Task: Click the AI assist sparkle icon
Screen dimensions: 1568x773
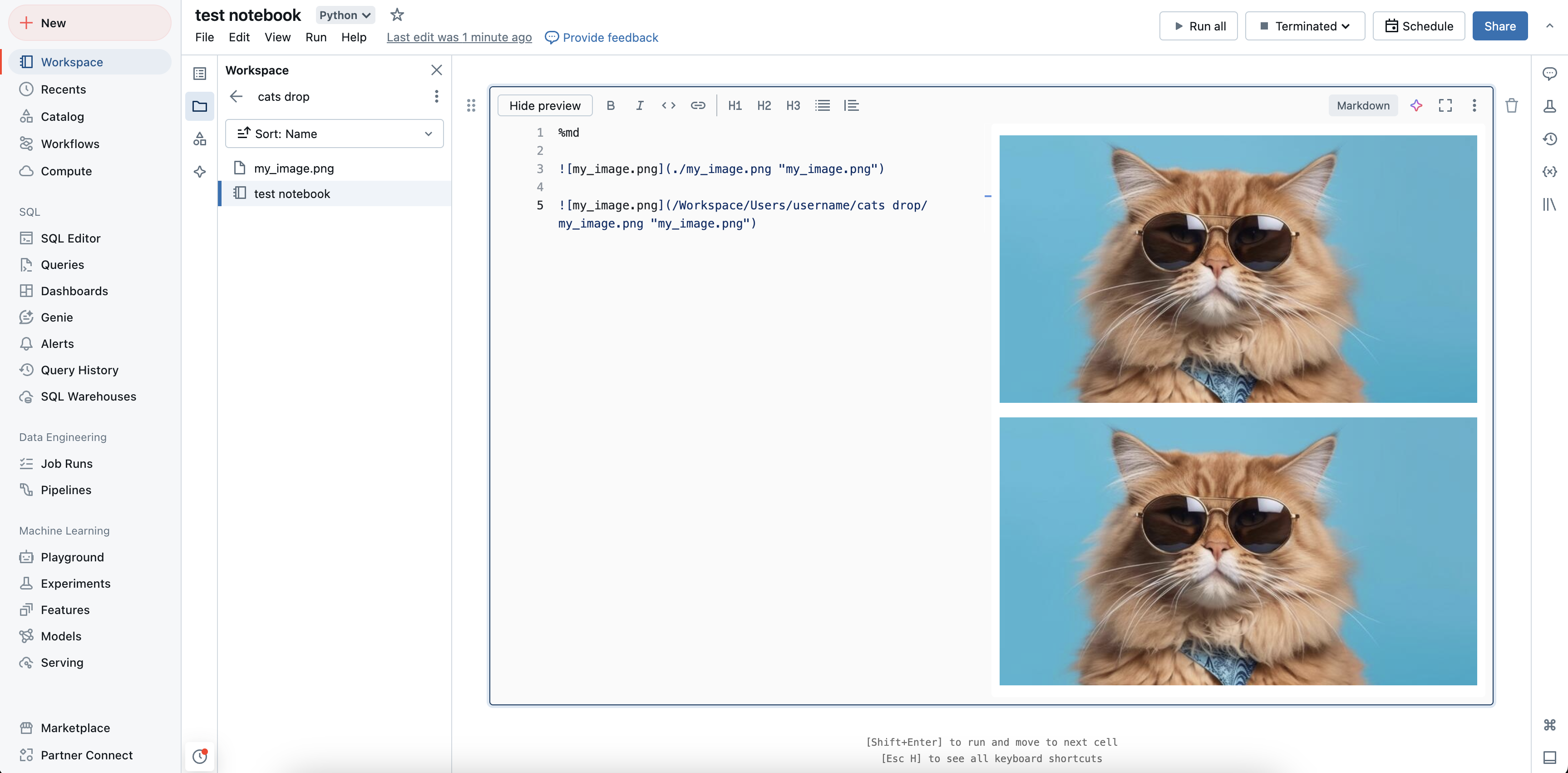Action: (x=1416, y=105)
